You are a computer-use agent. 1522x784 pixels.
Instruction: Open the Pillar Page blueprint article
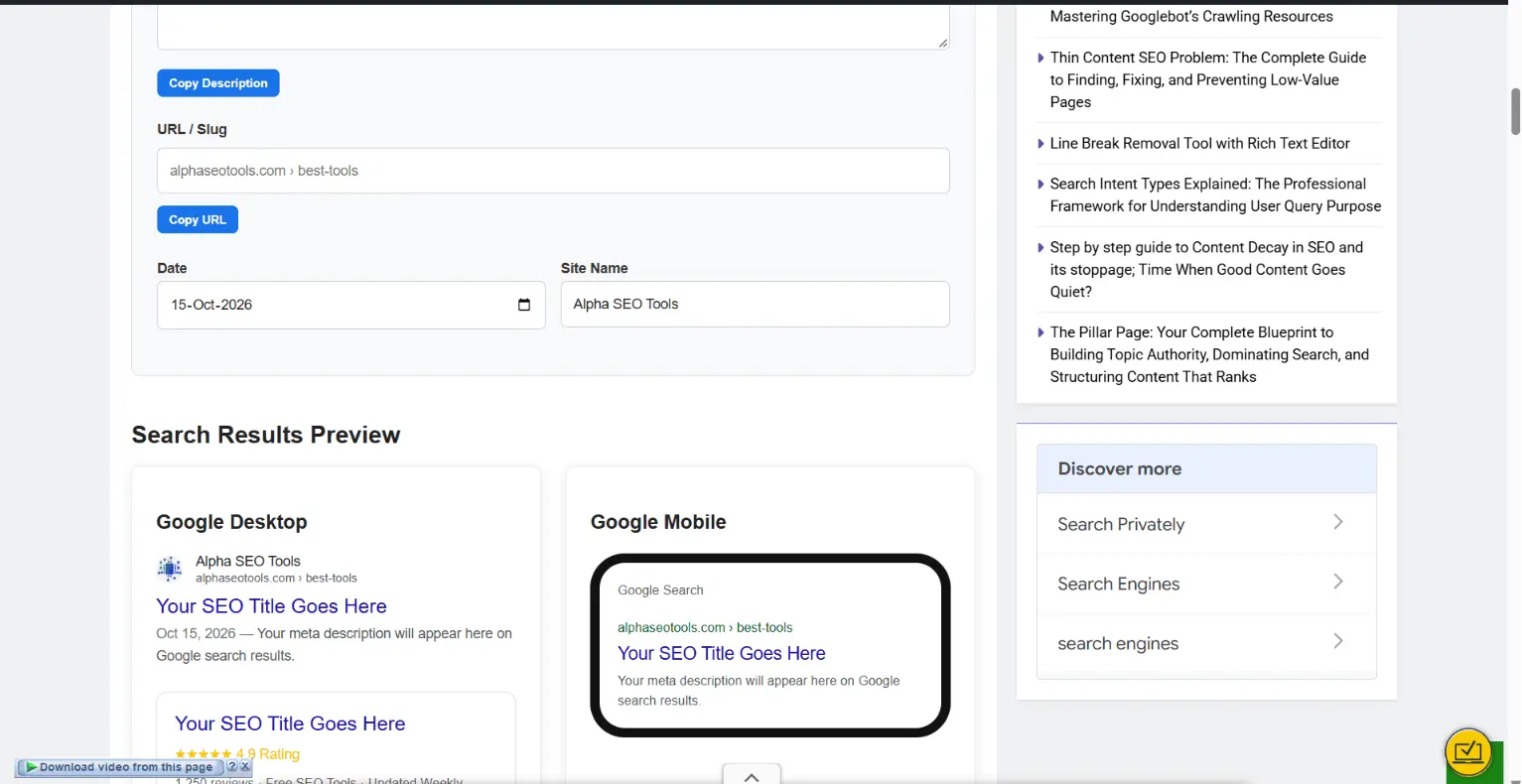point(1209,354)
